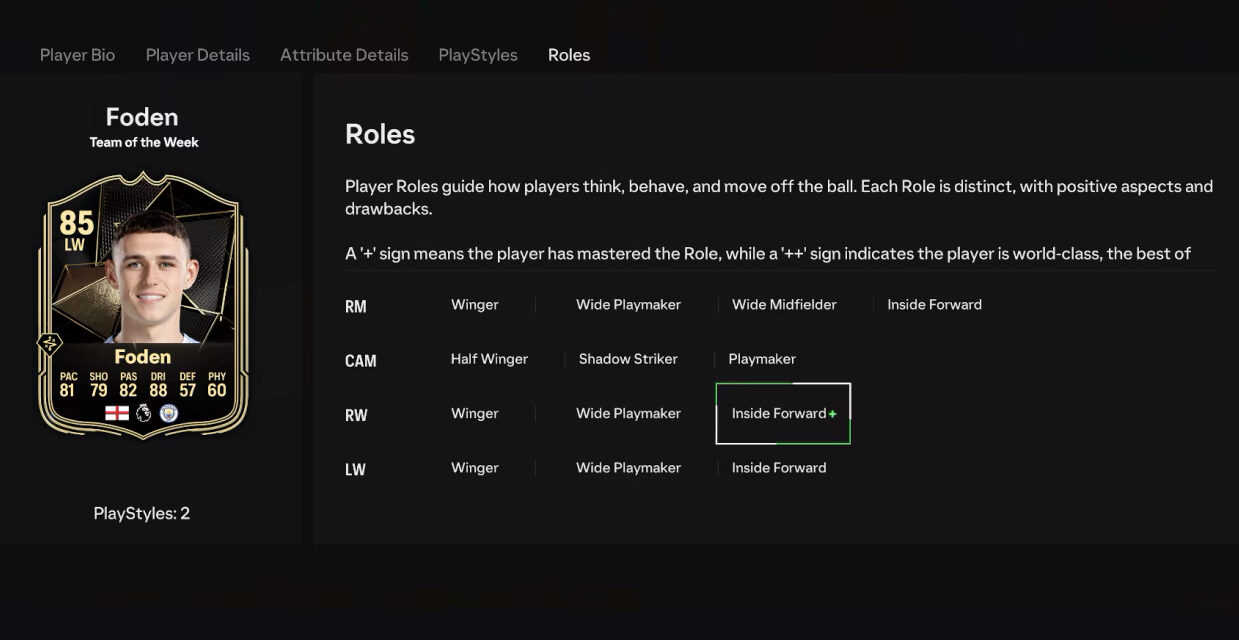Viewport: 1239px width, 640px height.
Task: Click Foden's player portrait on the card
Action: [x=150, y=278]
